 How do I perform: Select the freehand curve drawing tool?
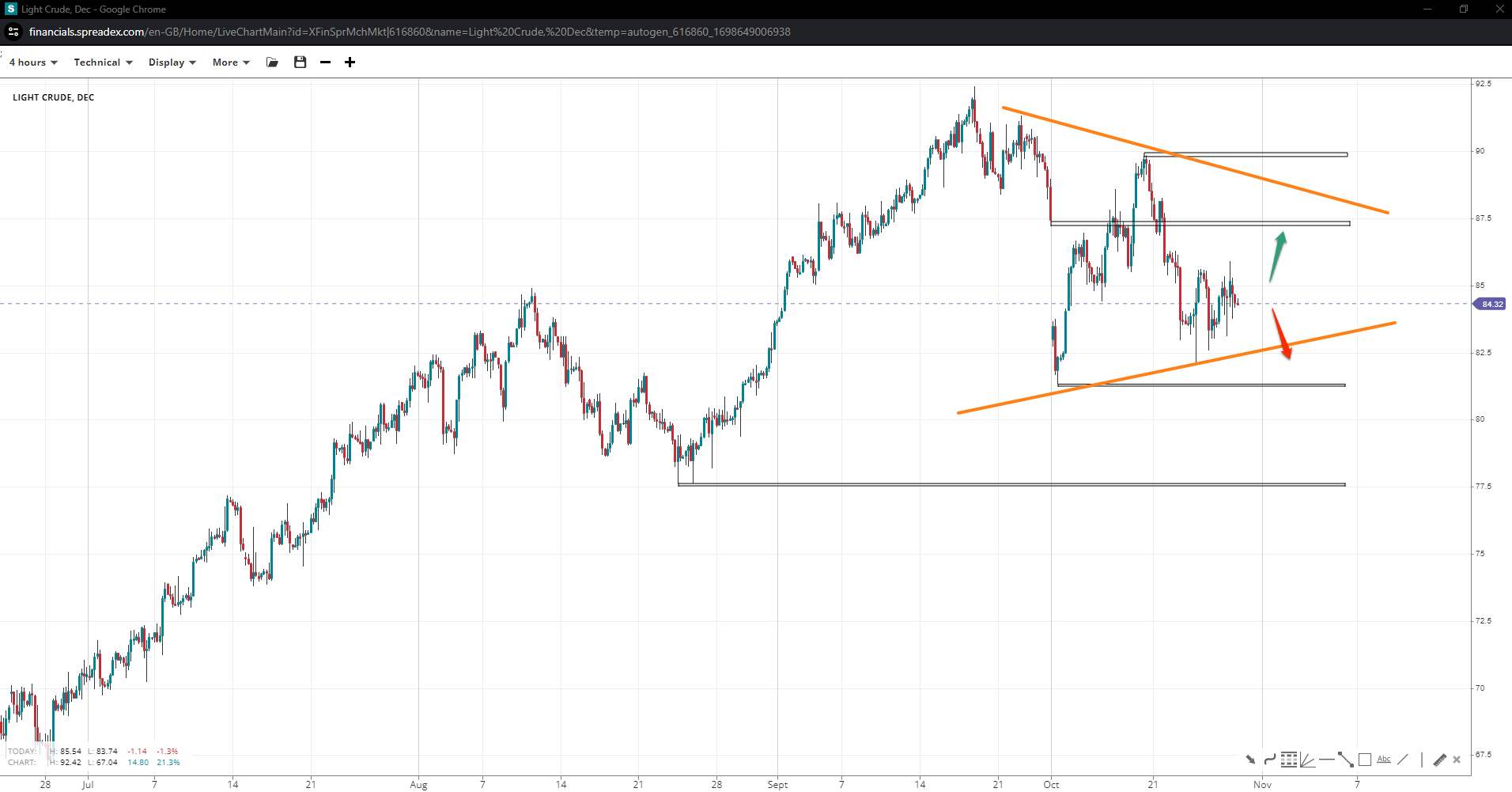1269,760
